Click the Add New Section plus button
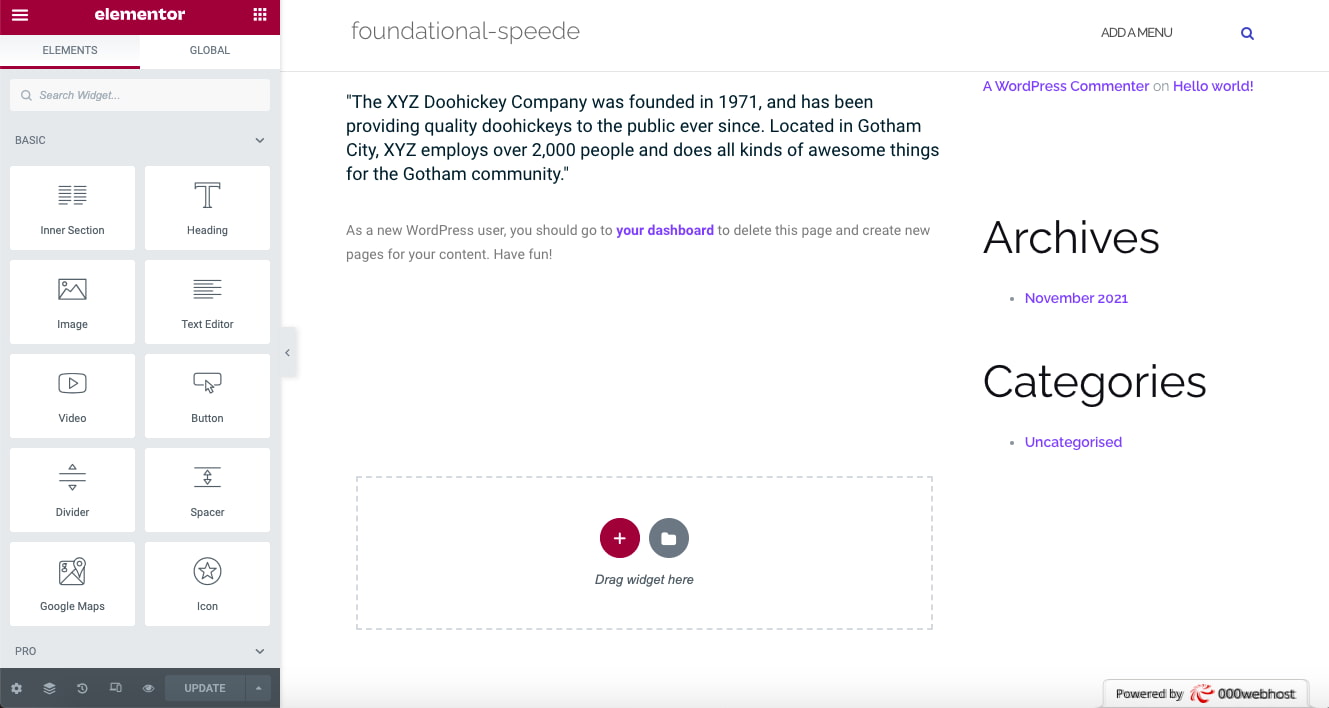Screen dimensions: 1329x708 pos(619,538)
